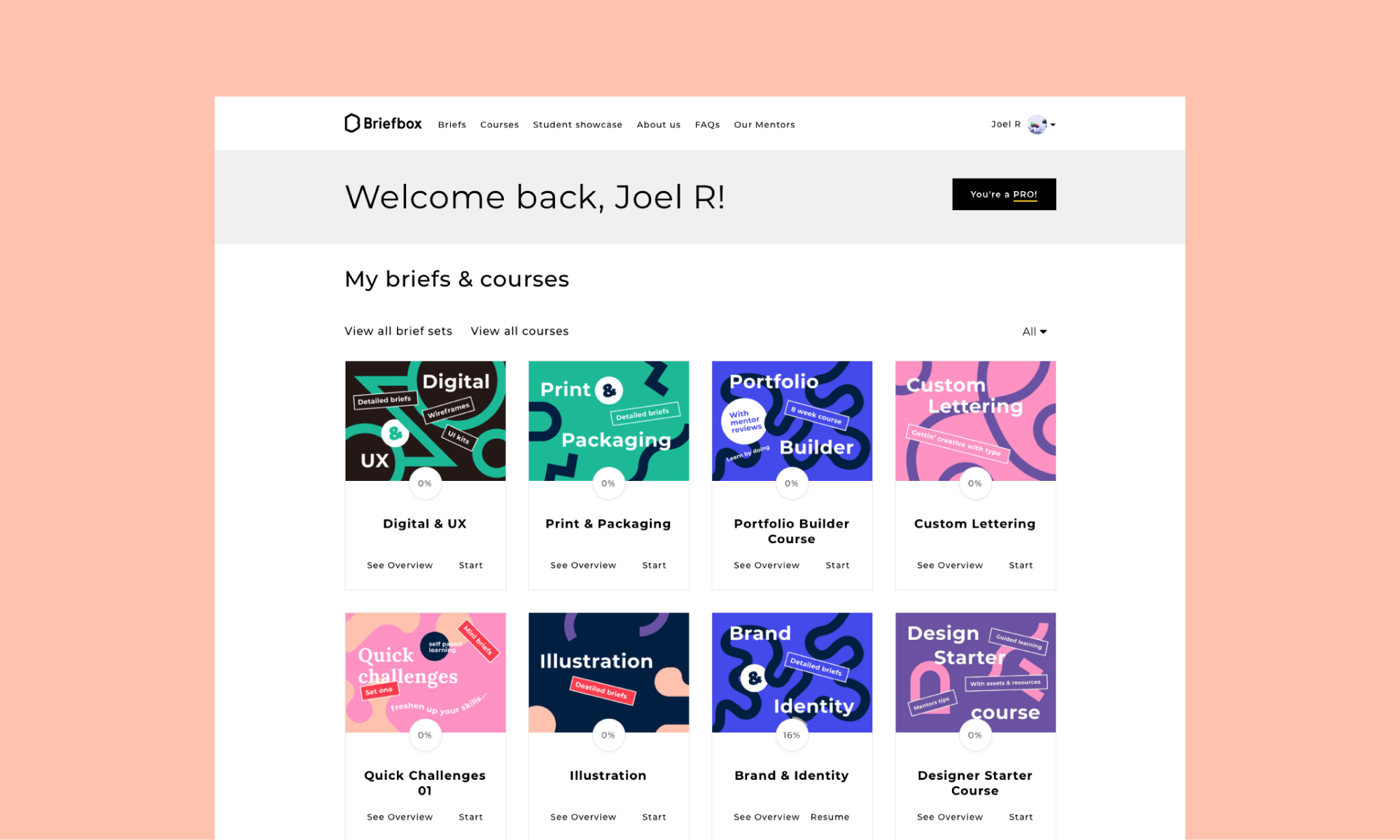Click the Digital & UX course thumbnail
1400x840 pixels.
426,421
